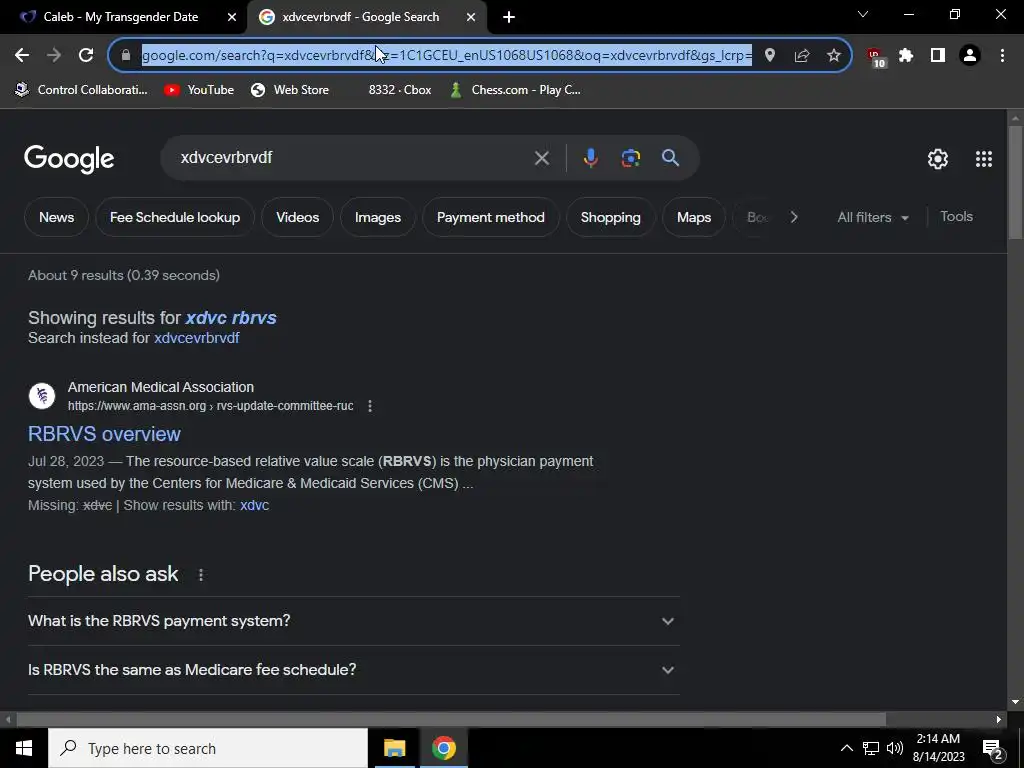The height and width of the screenshot is (768, 1024).
Task: Bookmark this page with the star icon
Action: 834,56
